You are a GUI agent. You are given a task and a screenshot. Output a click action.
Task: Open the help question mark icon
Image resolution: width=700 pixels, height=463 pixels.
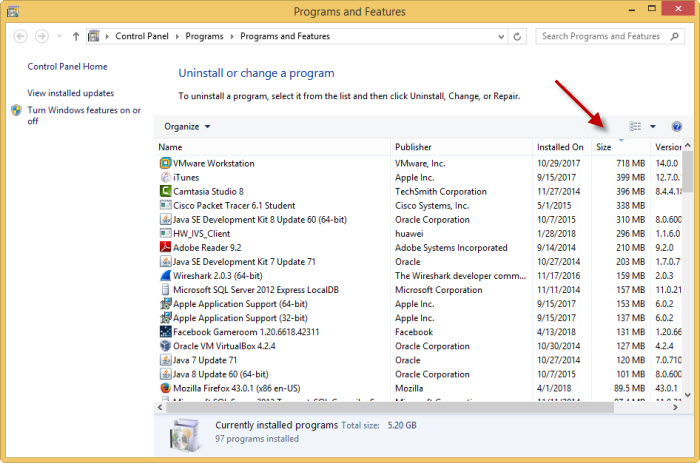(676, 126)
